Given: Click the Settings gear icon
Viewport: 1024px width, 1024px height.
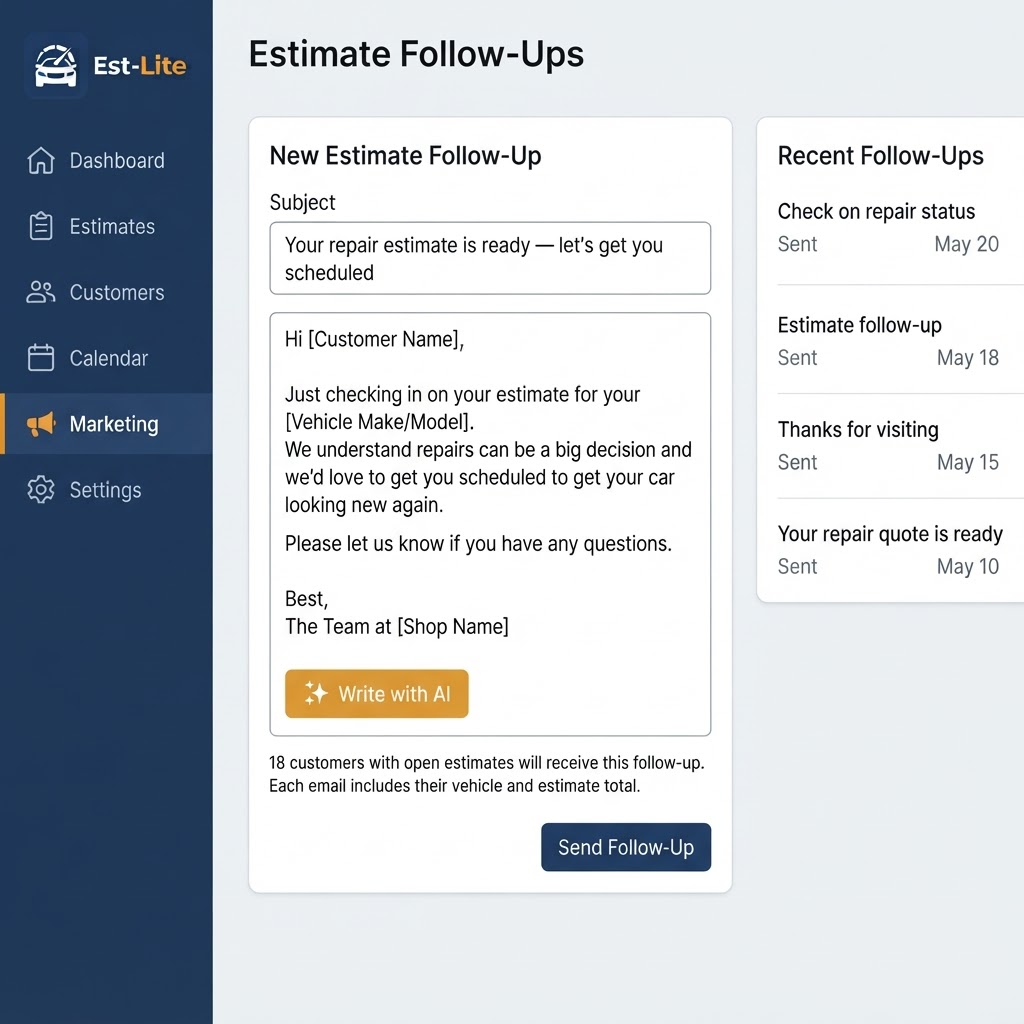Looking at the screenshot, I should pyautogui.click(x=40, y=490).
